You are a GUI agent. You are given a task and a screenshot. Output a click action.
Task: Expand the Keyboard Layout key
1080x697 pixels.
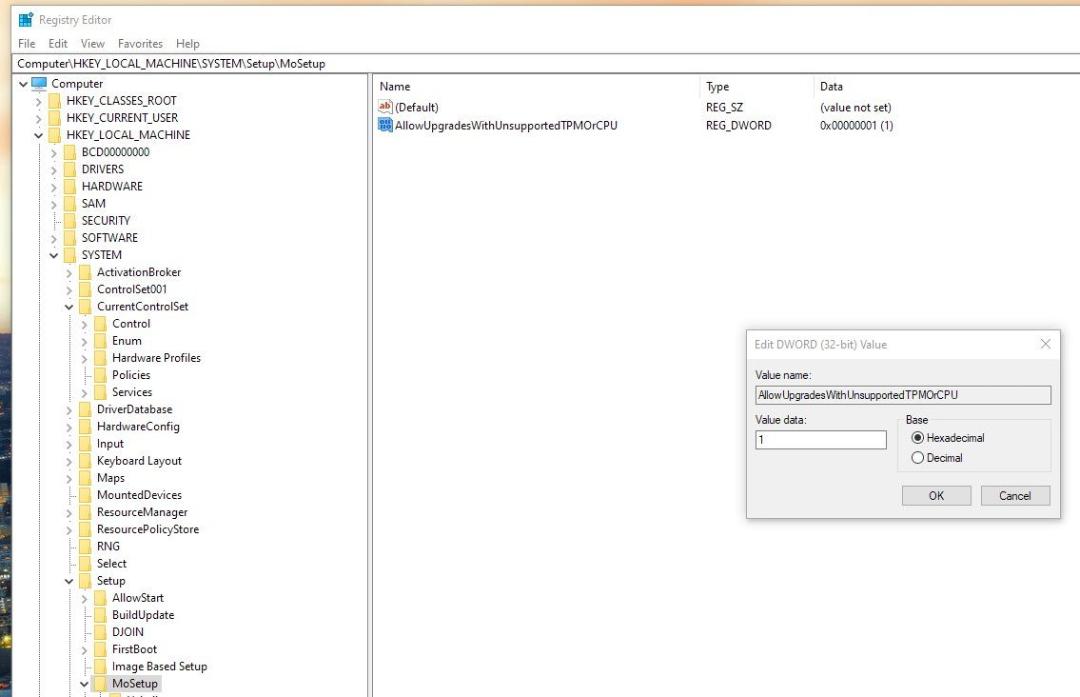click(69, 461)
